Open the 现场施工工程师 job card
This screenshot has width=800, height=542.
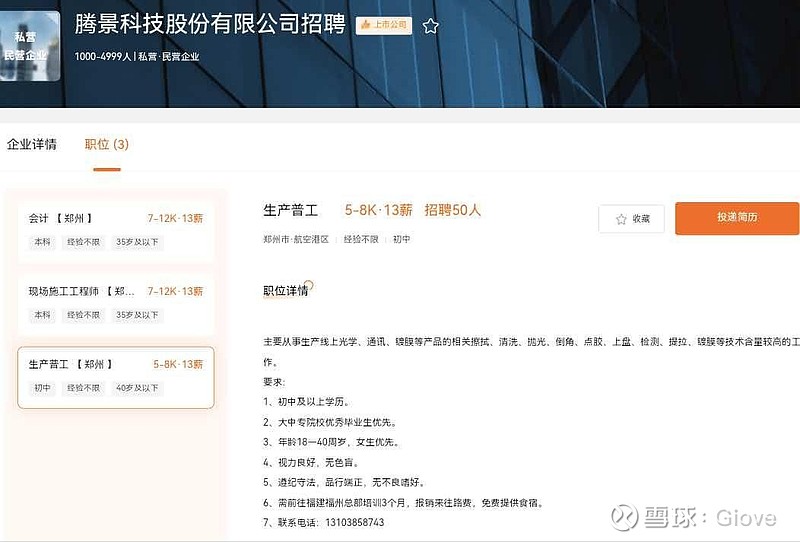pos(116,304)
